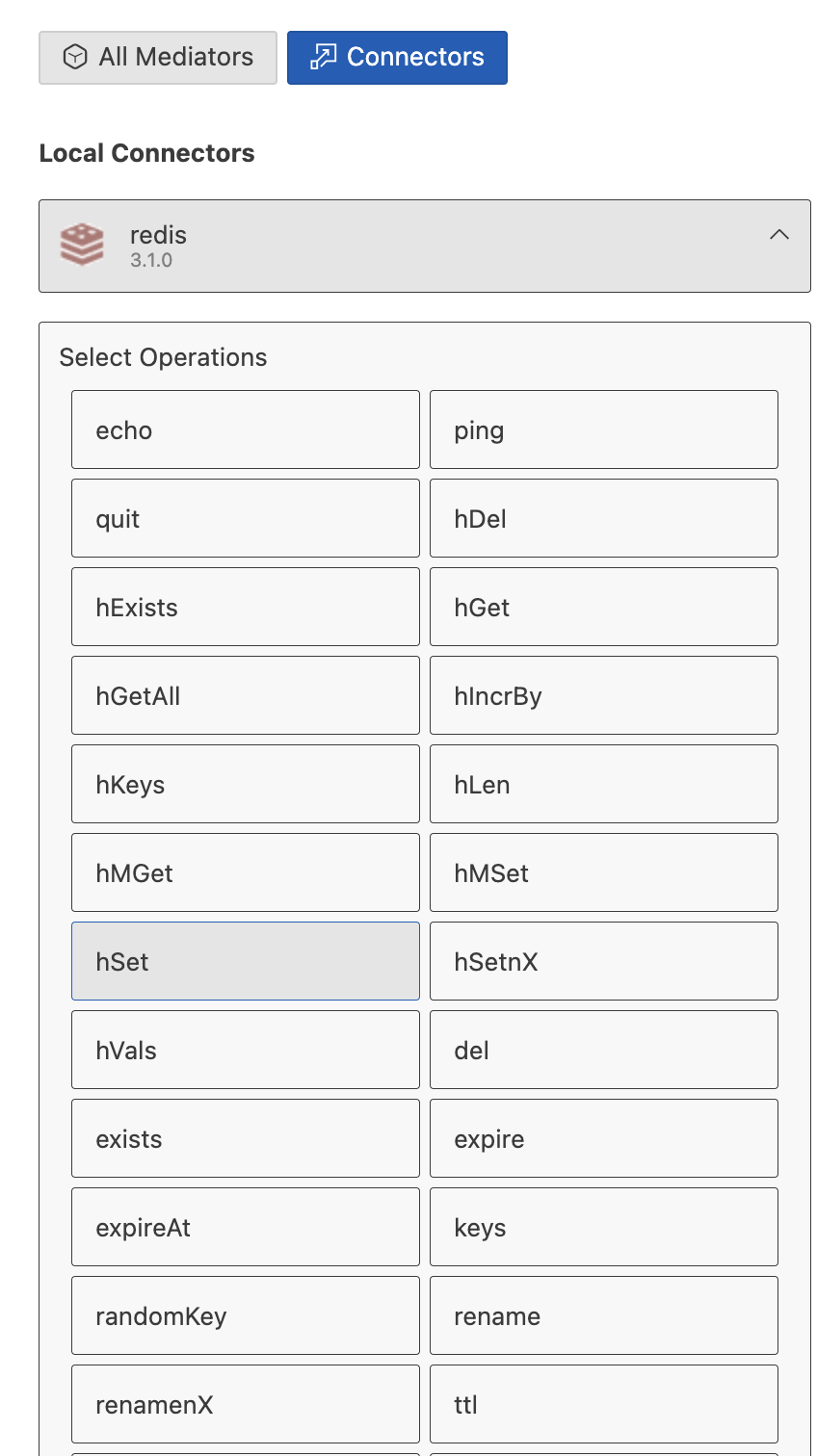Screen dimensions: 817x1456
Task: Select the hIncrBy operation
Action: (604, 695)
